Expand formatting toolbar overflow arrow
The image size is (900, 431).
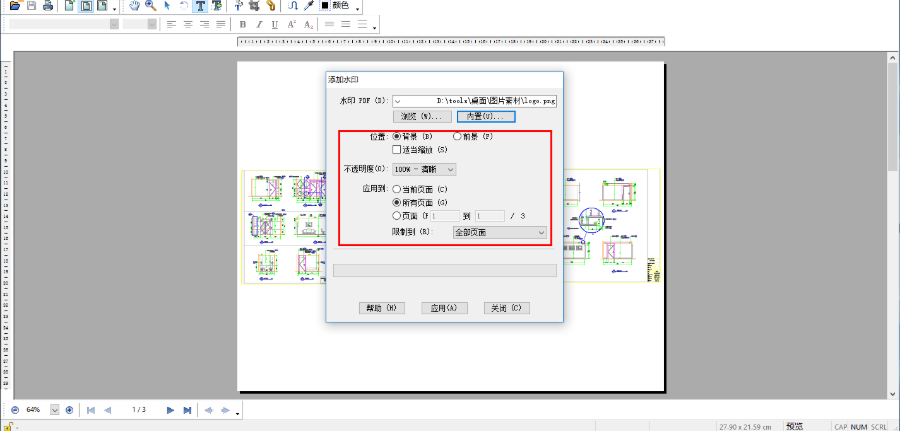(375, 26)
